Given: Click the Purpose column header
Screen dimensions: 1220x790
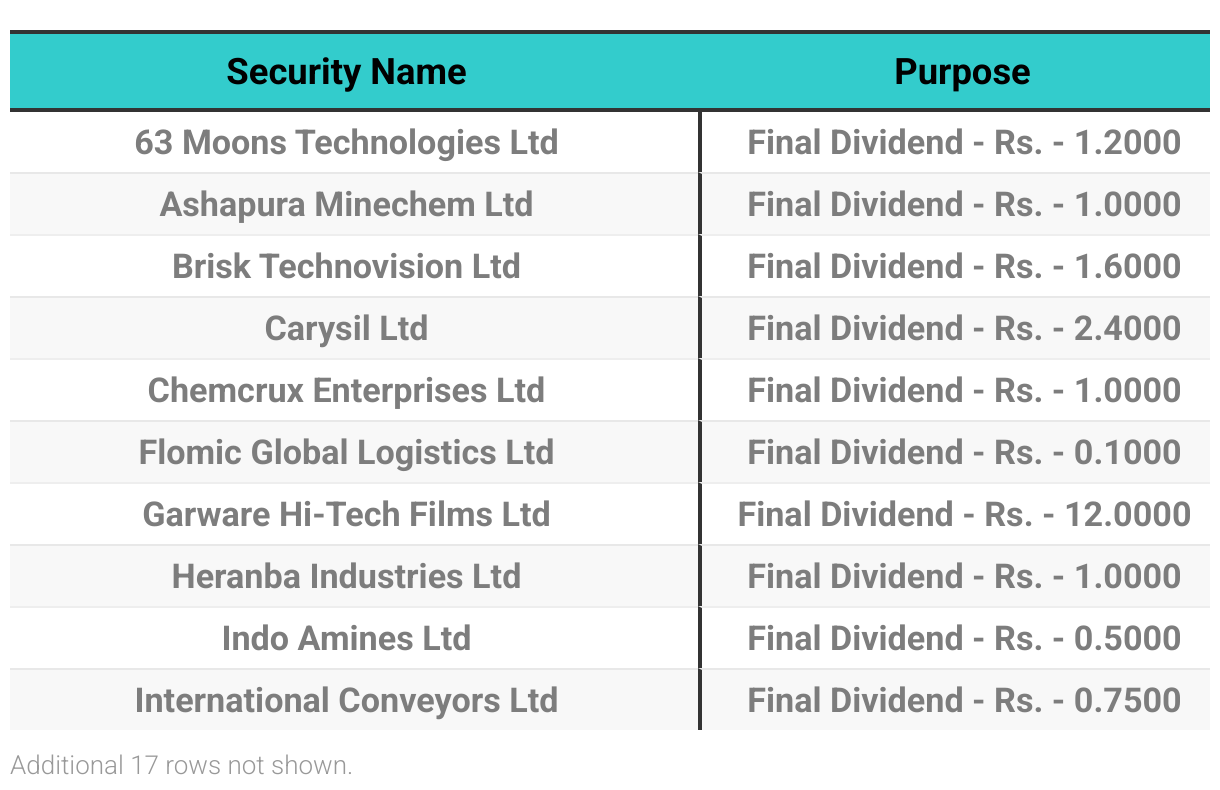Looking at the screenshot, I should click(962, 72).
